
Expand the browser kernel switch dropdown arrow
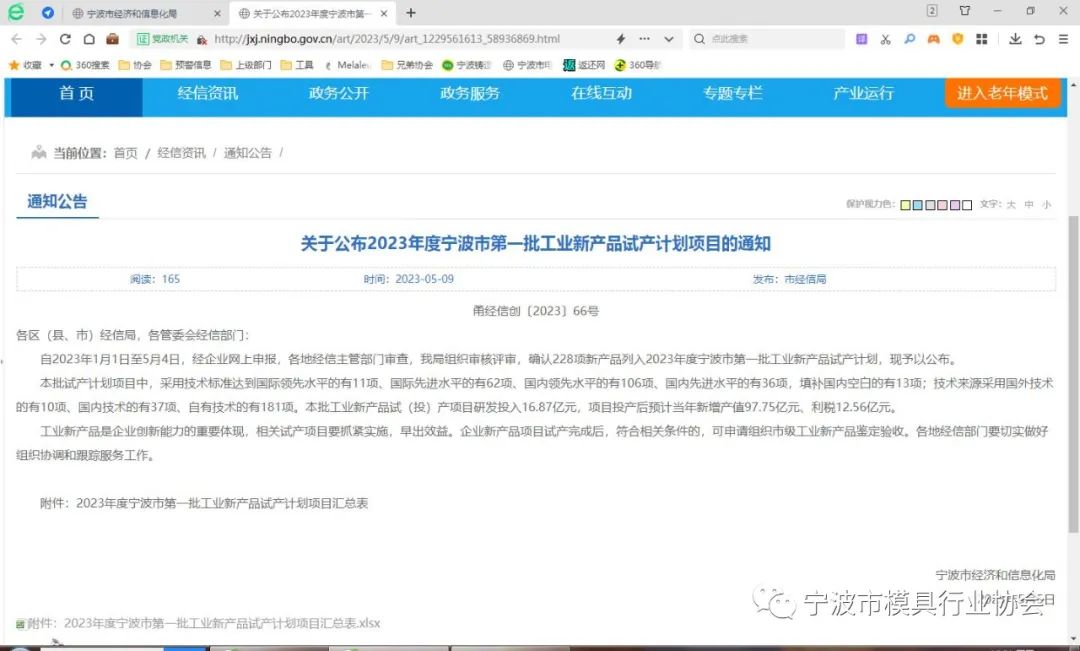pyautogui.click(x=667, y=38)
